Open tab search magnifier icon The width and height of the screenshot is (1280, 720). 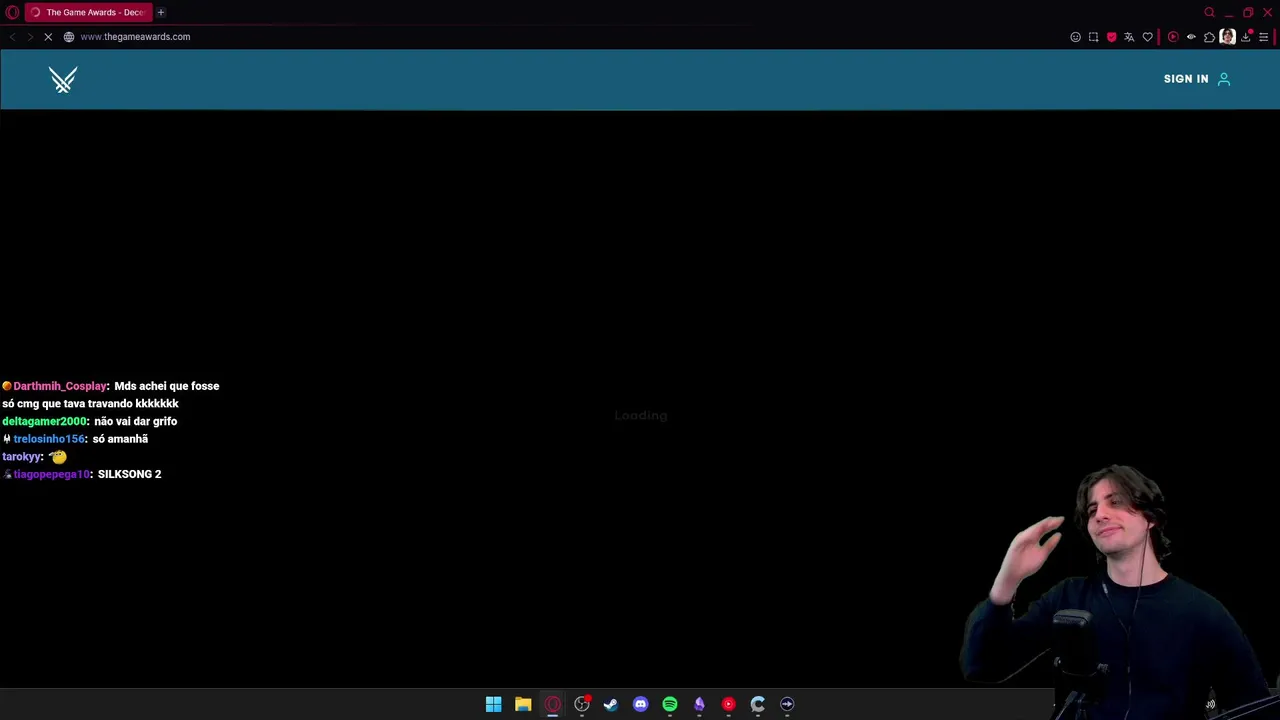[x=1209, y=12]
